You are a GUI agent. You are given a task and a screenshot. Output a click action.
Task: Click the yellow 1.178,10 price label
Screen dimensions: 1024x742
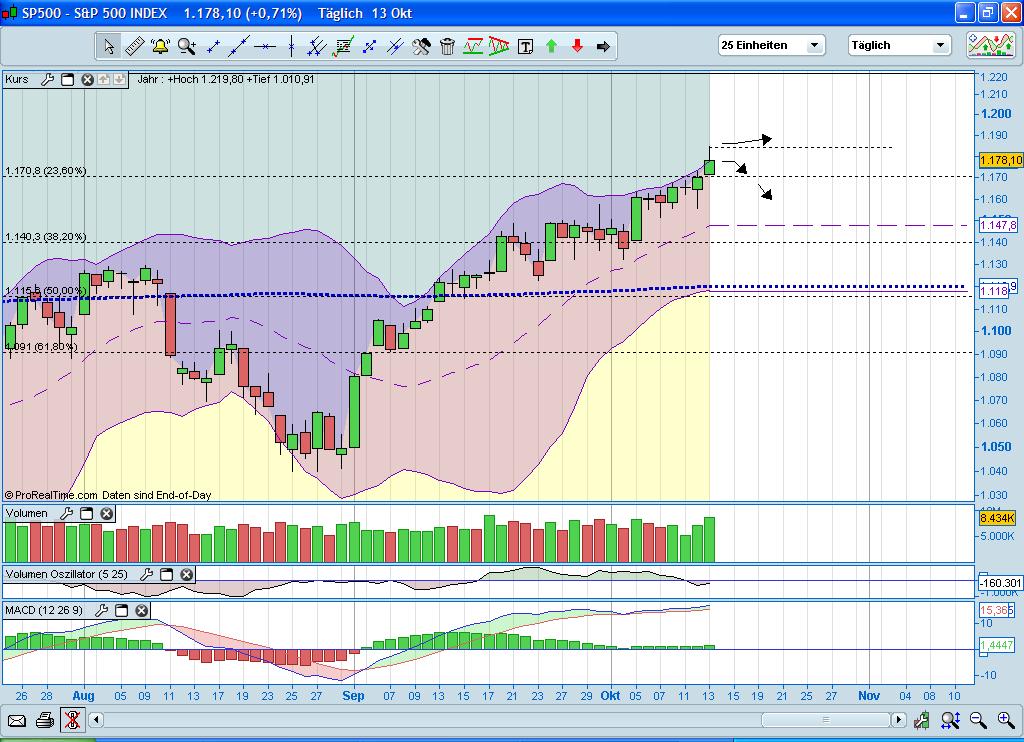(x=1000, y=160)
